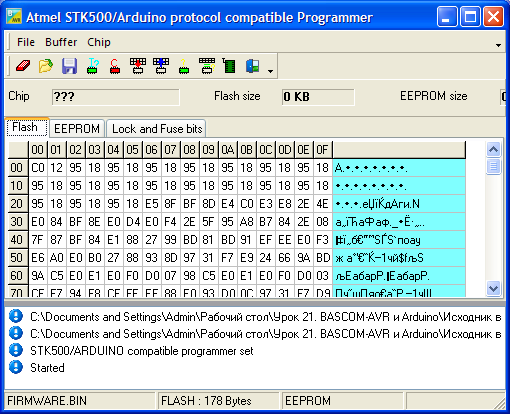Select the first file path log entry

266,317
